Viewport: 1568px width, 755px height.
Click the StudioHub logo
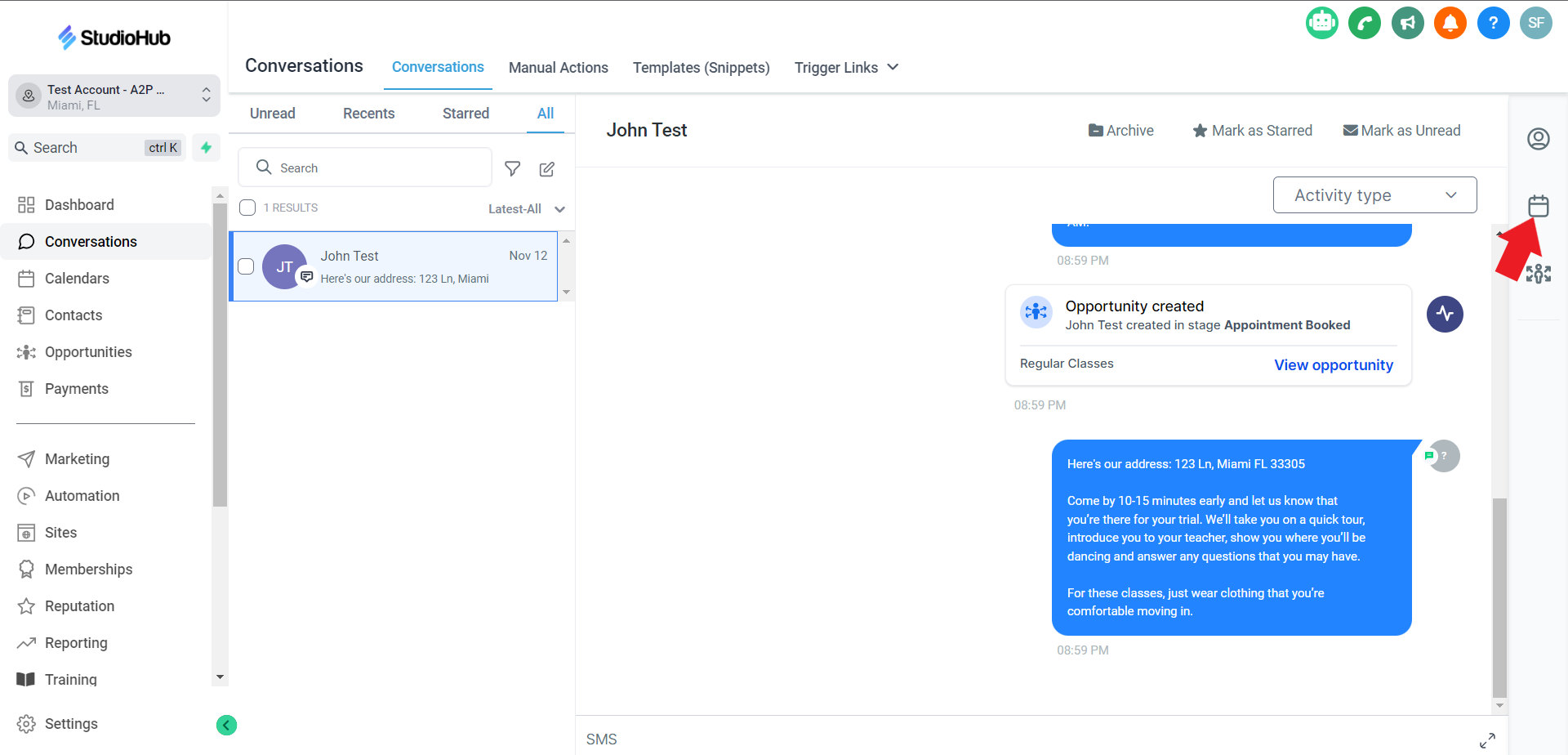click(x=114, y=37)
